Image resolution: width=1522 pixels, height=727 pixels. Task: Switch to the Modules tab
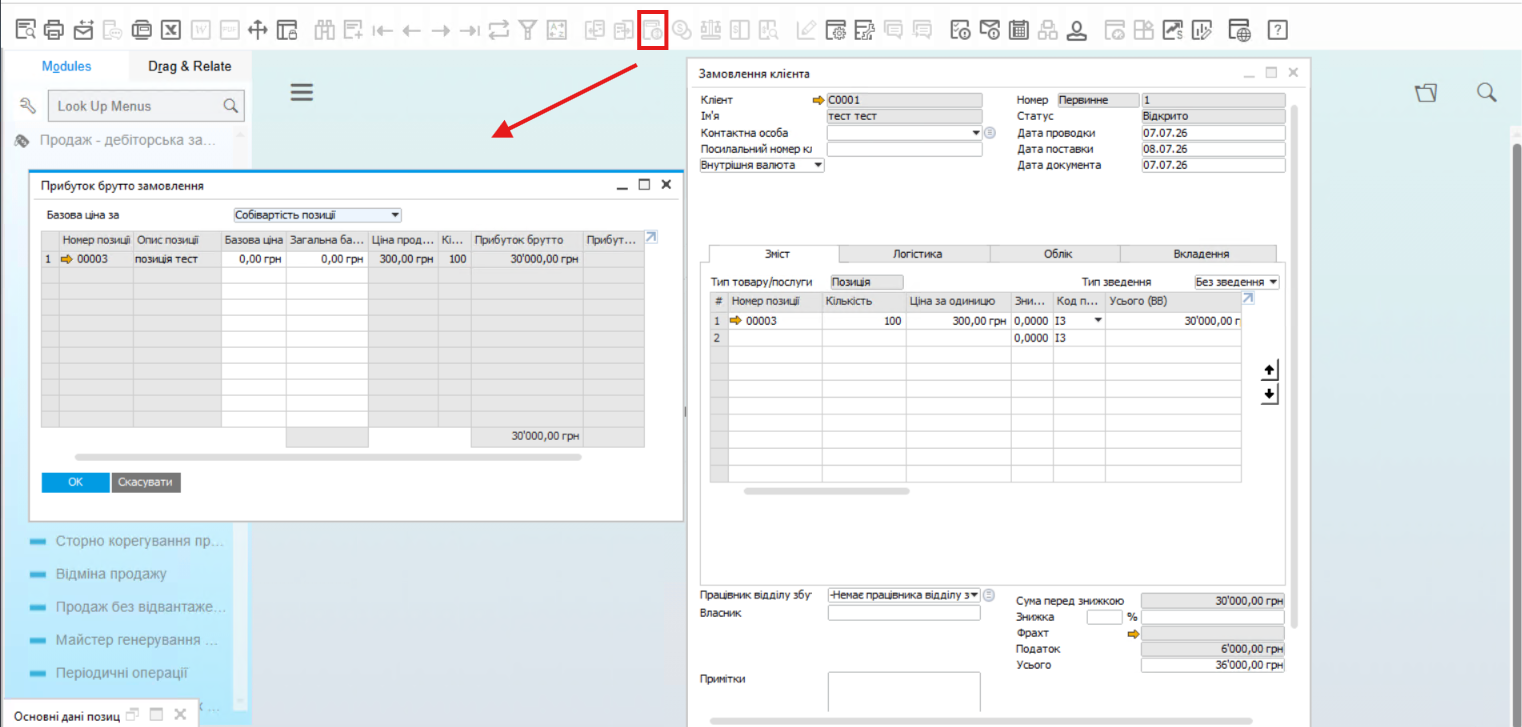[67, 67]
